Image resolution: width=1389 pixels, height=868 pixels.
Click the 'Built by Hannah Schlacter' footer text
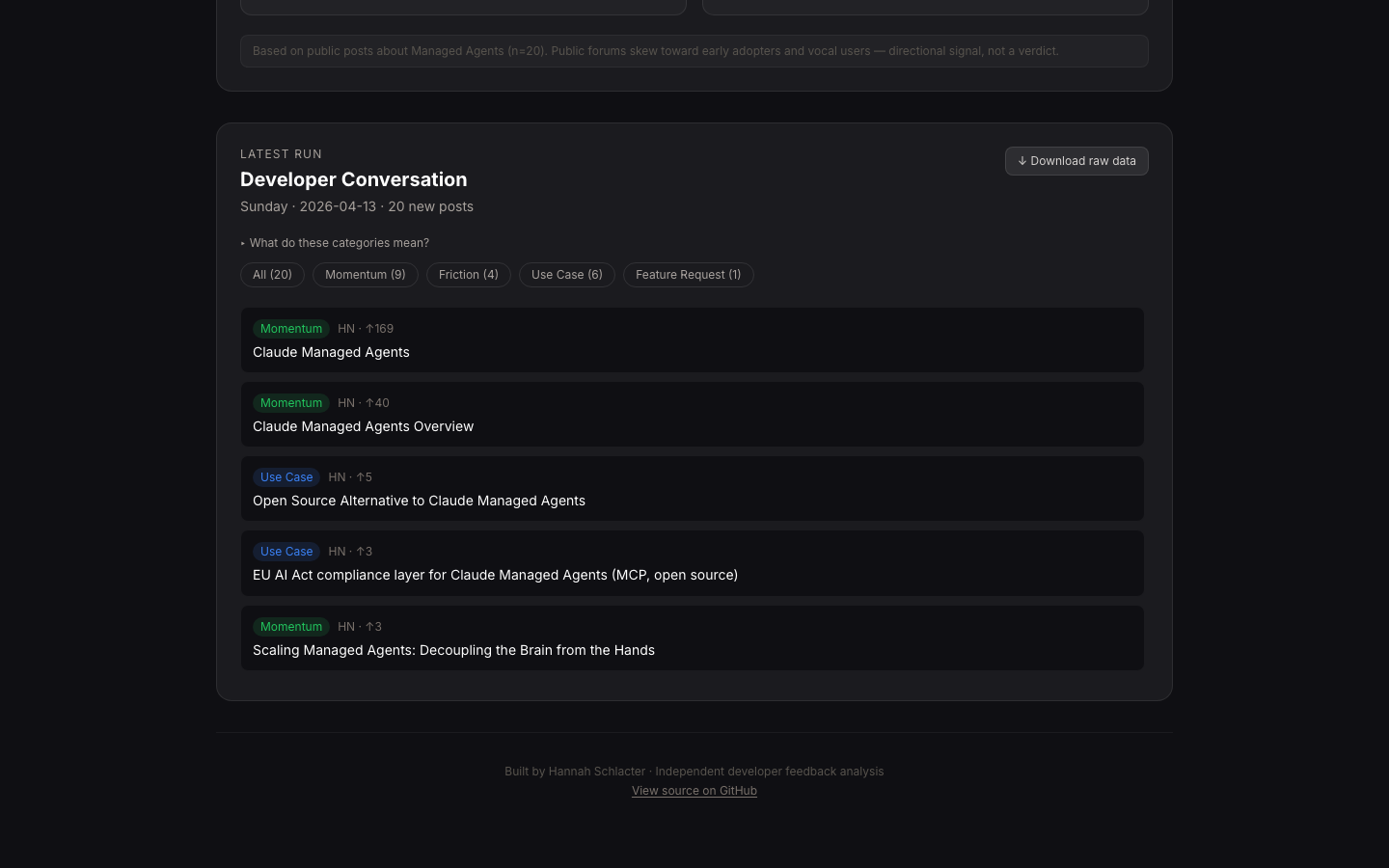[x=694, y=772]
